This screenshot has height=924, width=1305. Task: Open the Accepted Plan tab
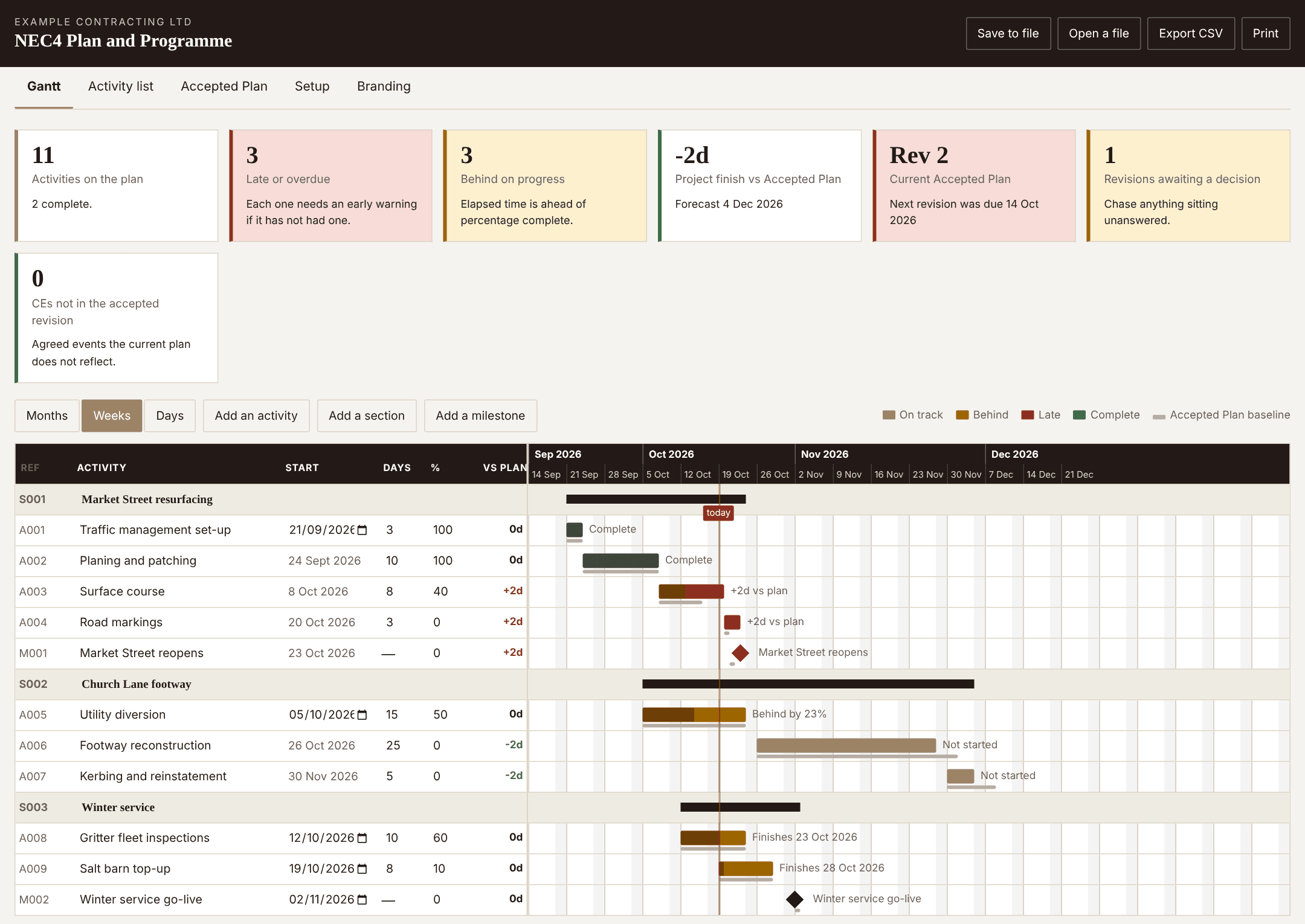coord(224,86)
